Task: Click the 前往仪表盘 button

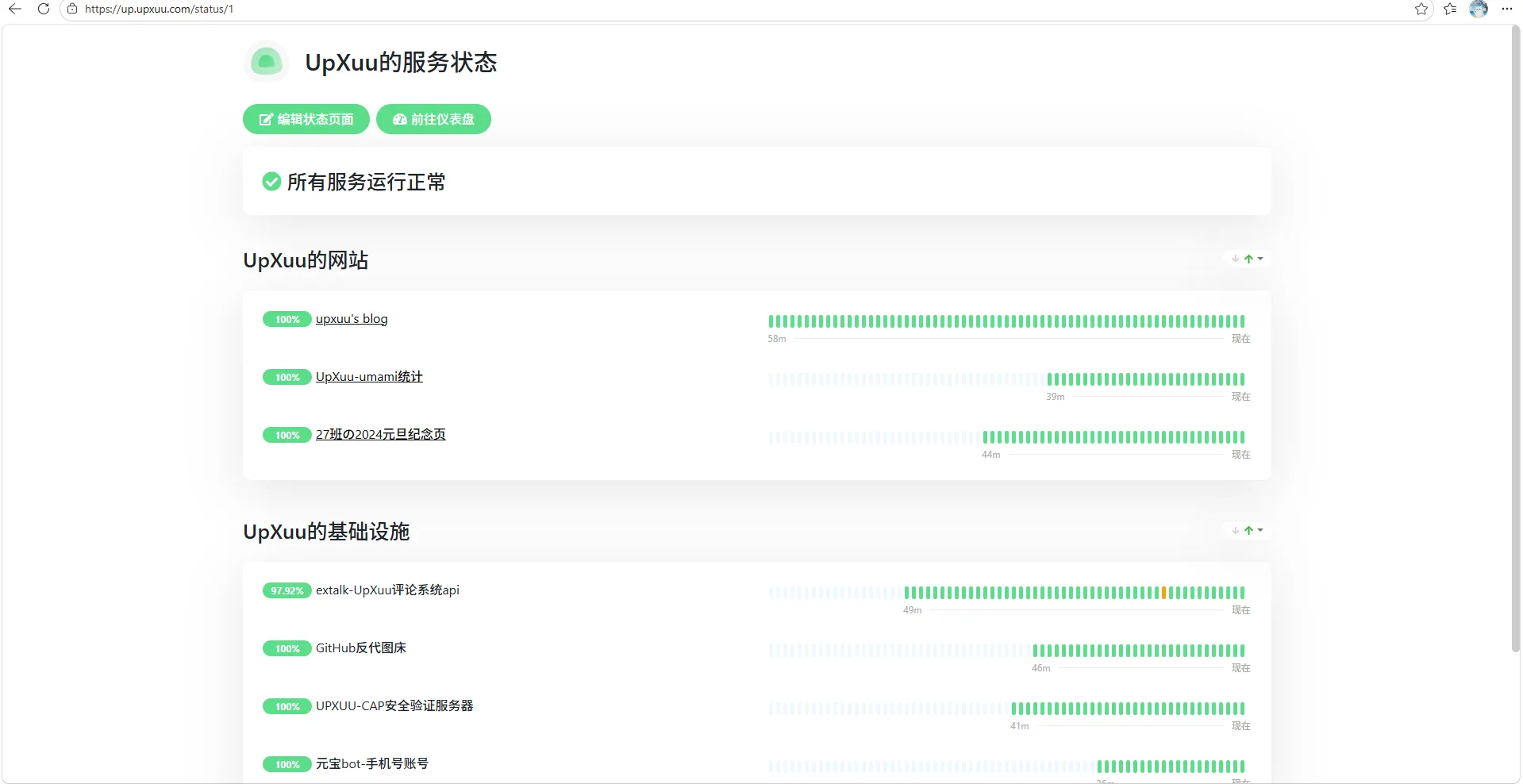Action: [x=433, y=119]
